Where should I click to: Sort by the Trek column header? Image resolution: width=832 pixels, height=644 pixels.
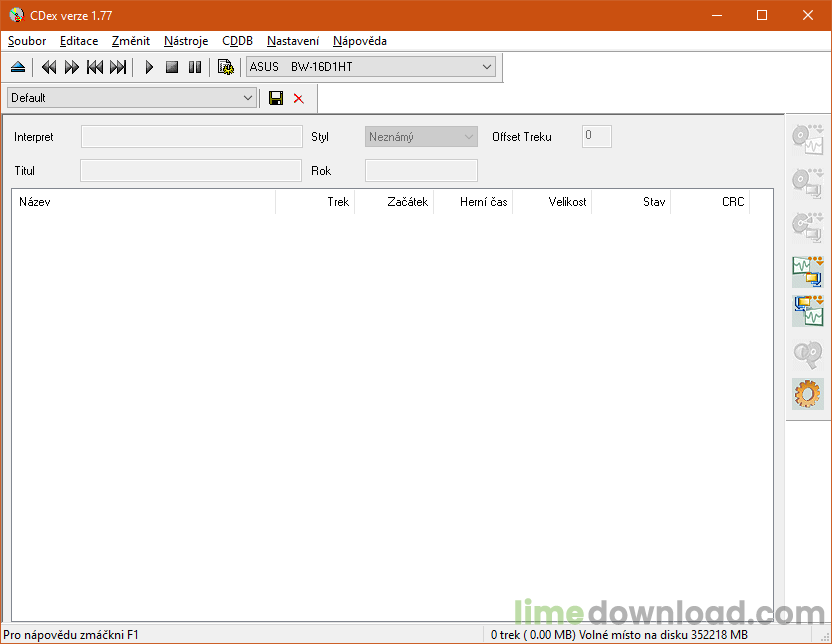(315, 202)
